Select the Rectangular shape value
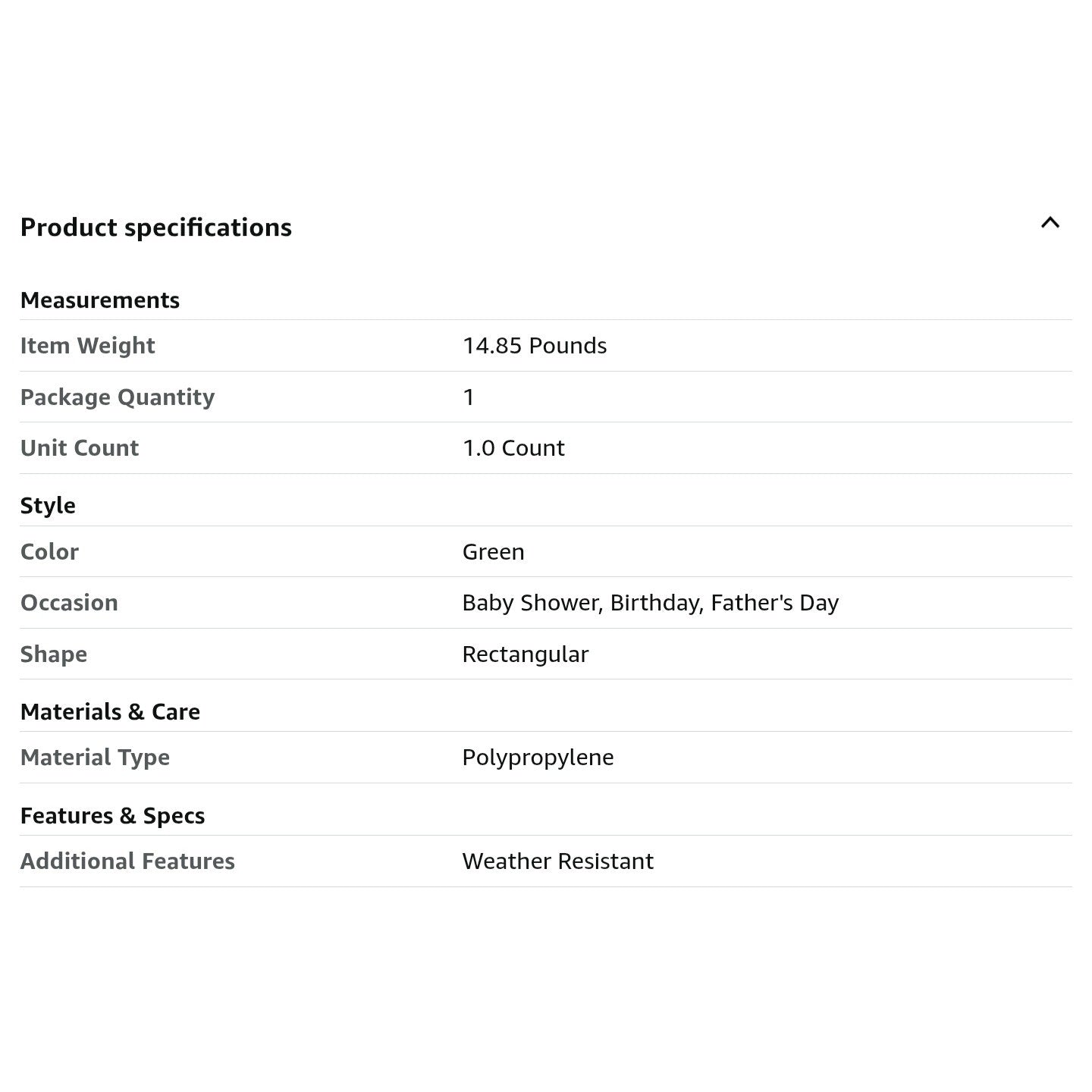Screen dimensions: 1092x1092 click(x=525, y=654)
